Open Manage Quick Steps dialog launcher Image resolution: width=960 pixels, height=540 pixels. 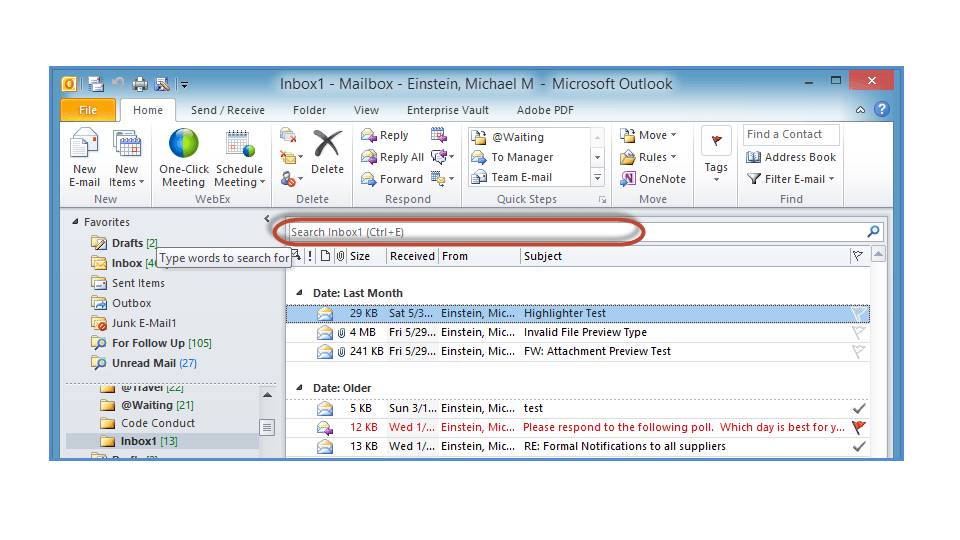point(602,200)
